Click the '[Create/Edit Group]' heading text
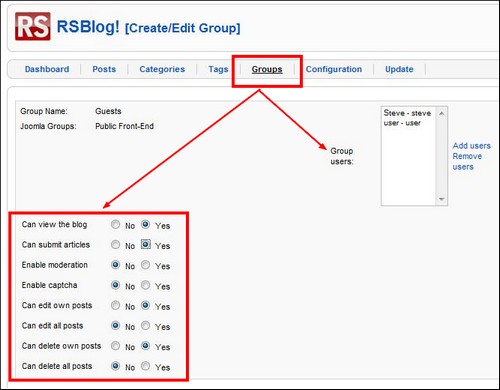This screenshot has height=390, width=500. tap(183, 28)
